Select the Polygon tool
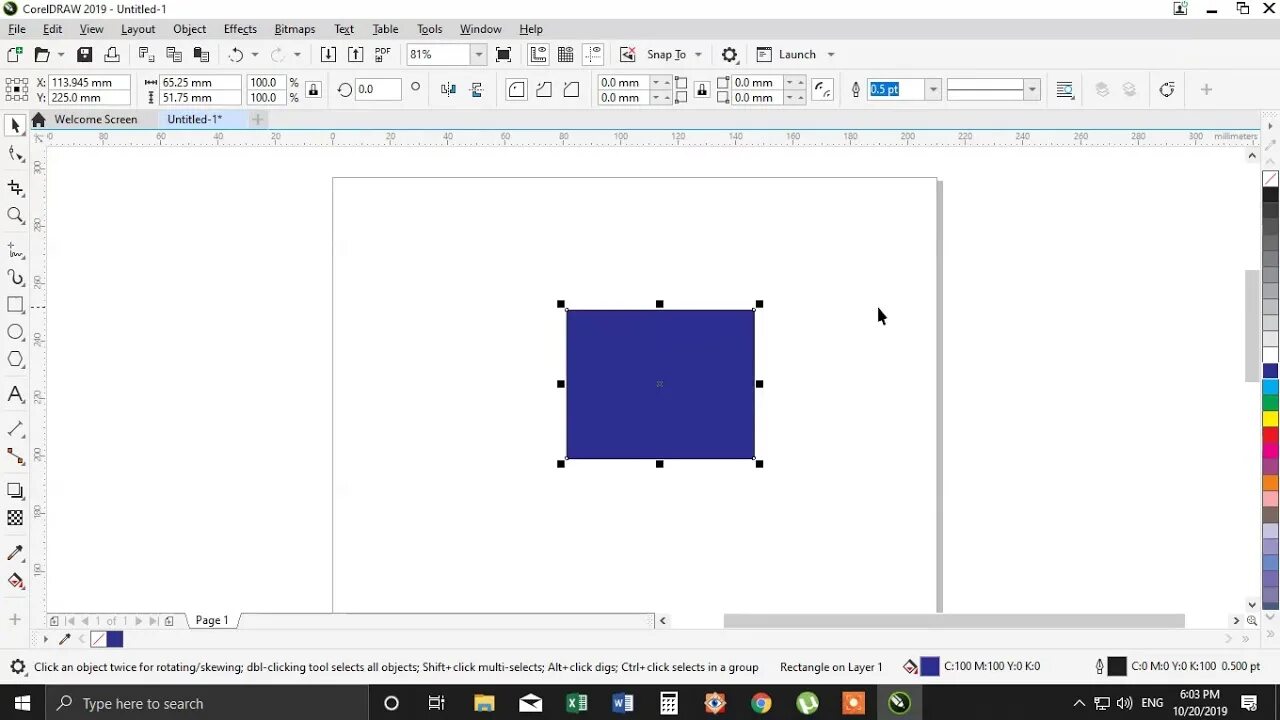1280x720 pixels. (x=15, y=359)
